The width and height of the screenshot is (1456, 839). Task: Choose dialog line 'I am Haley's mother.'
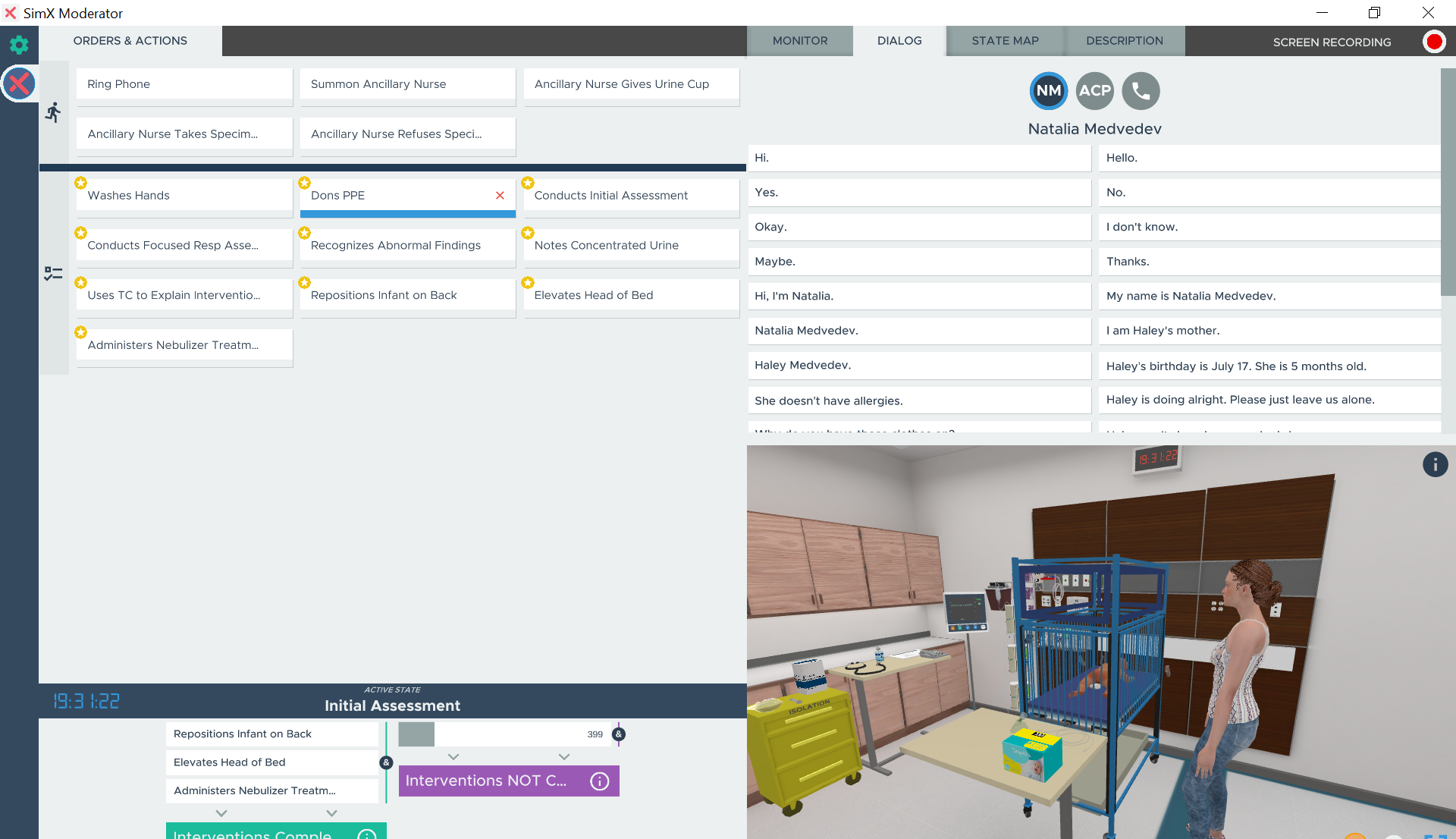coord(1269,331)
